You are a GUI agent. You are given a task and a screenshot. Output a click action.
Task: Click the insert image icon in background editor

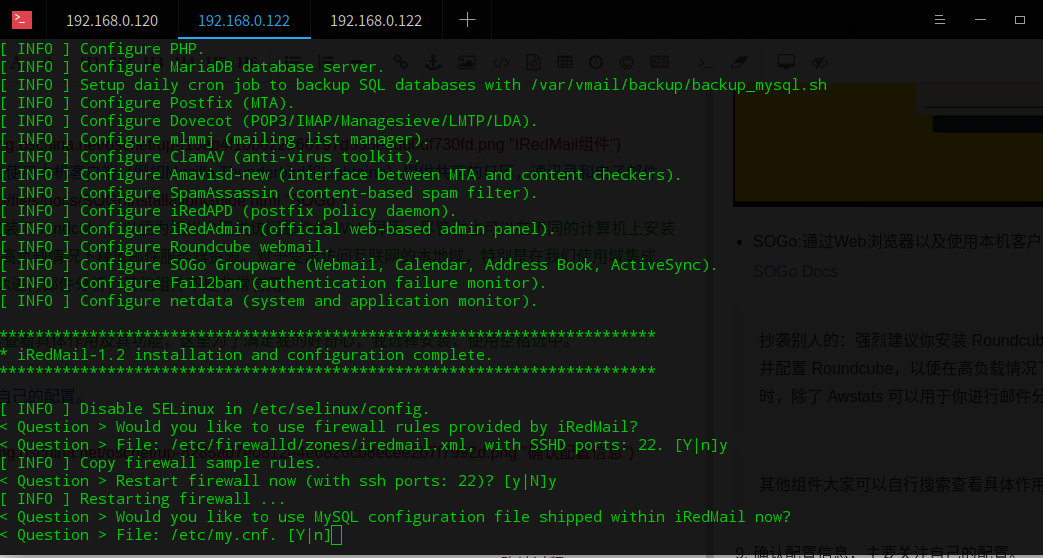[466, 62]
